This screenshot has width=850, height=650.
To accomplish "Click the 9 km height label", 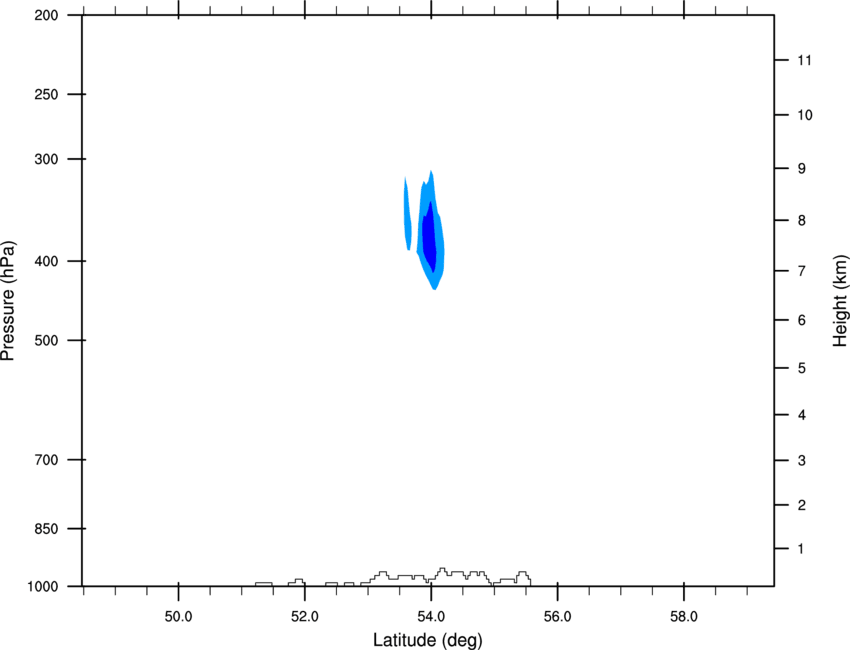I will (801, 169).
